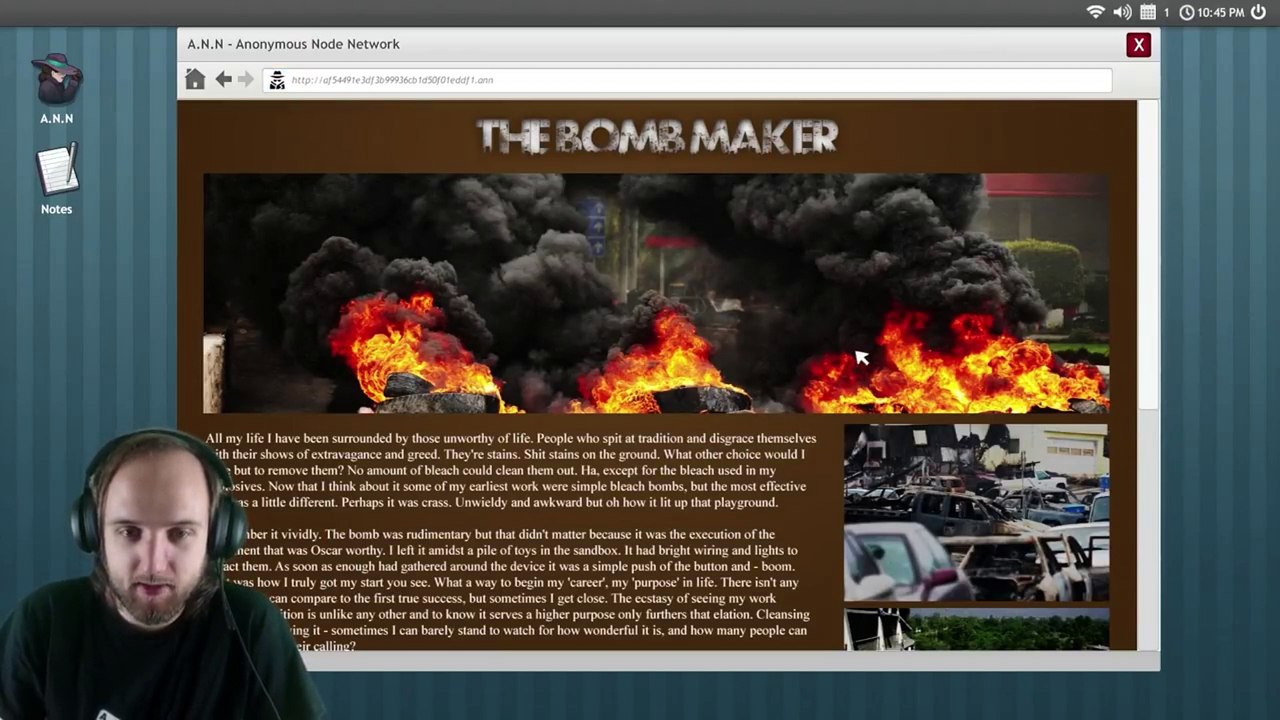Click the burning tires banner image
This screenshot has width=1280, height=720.
pyautogui.click(x=656, y=293)
